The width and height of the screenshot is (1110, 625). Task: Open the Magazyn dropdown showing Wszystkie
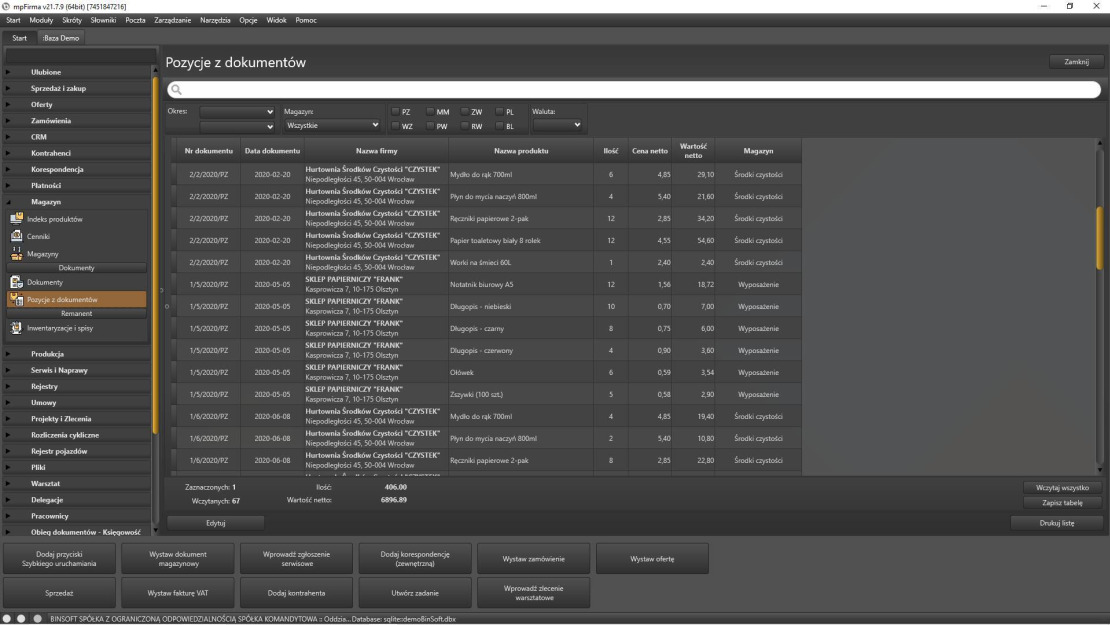pos(332,126)
